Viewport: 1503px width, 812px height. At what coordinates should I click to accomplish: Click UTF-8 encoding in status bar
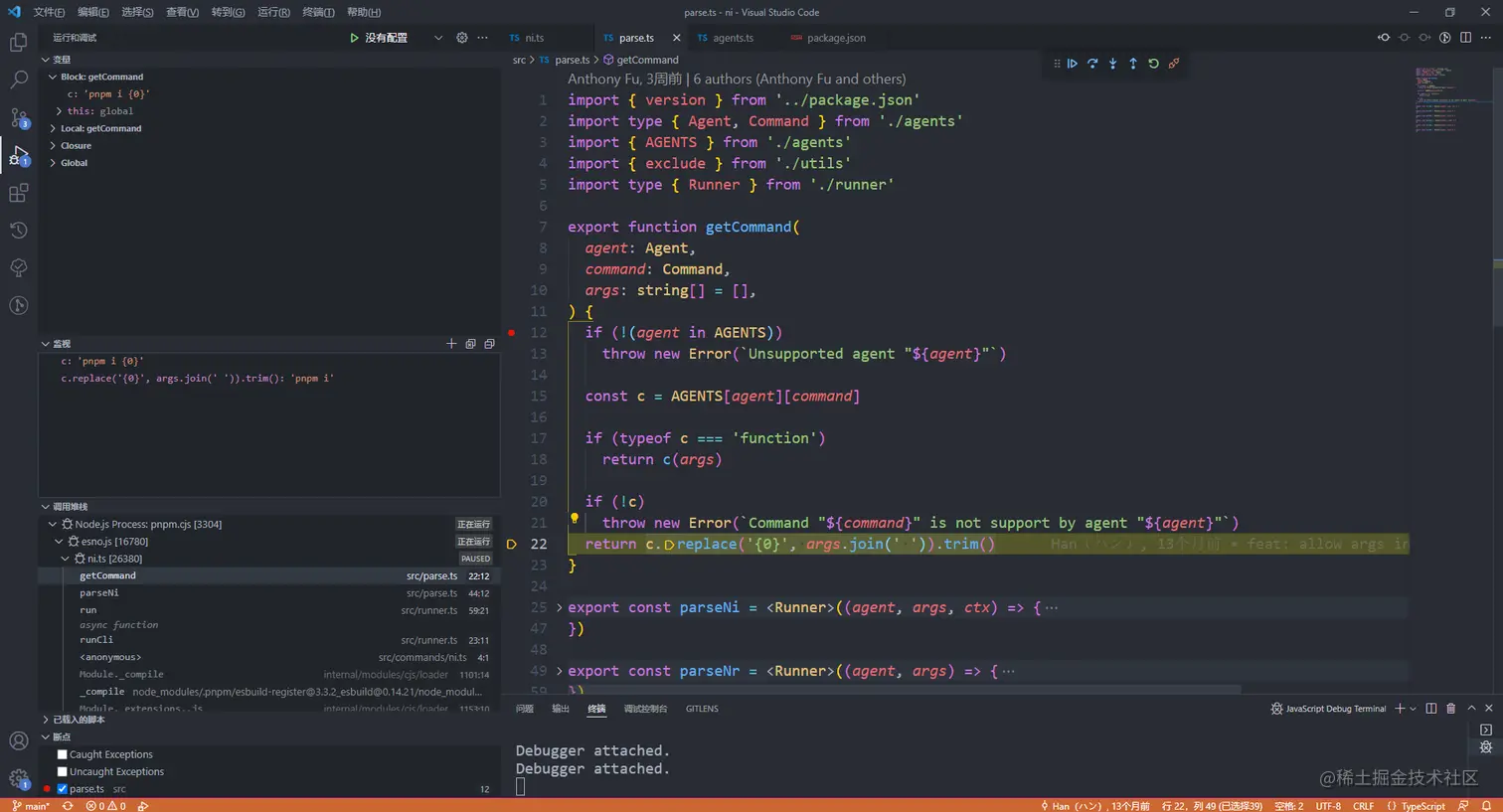click(x=1328, y=806)
